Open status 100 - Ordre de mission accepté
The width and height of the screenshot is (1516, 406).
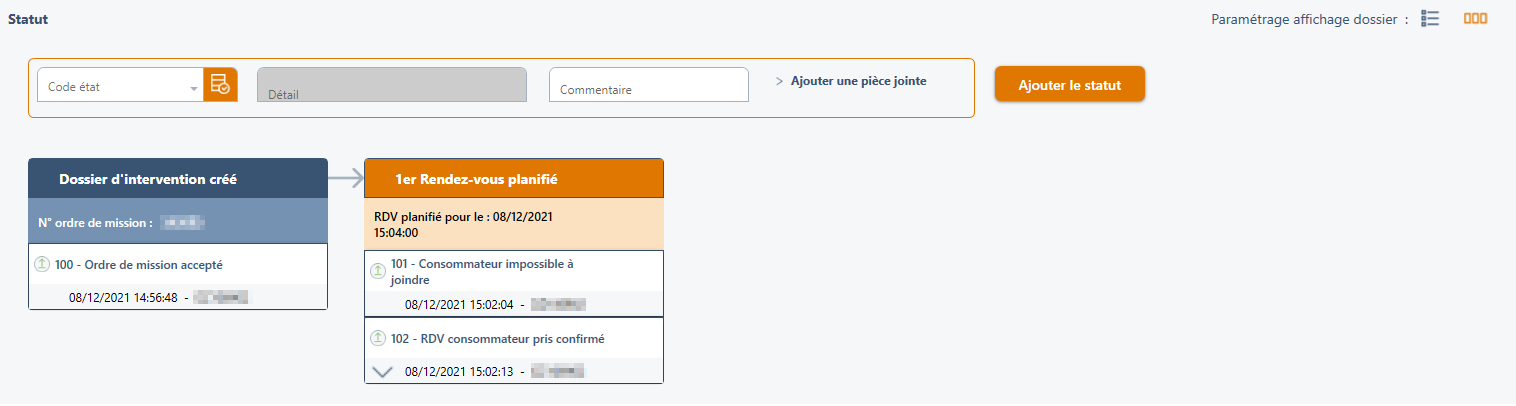(139, 265)
